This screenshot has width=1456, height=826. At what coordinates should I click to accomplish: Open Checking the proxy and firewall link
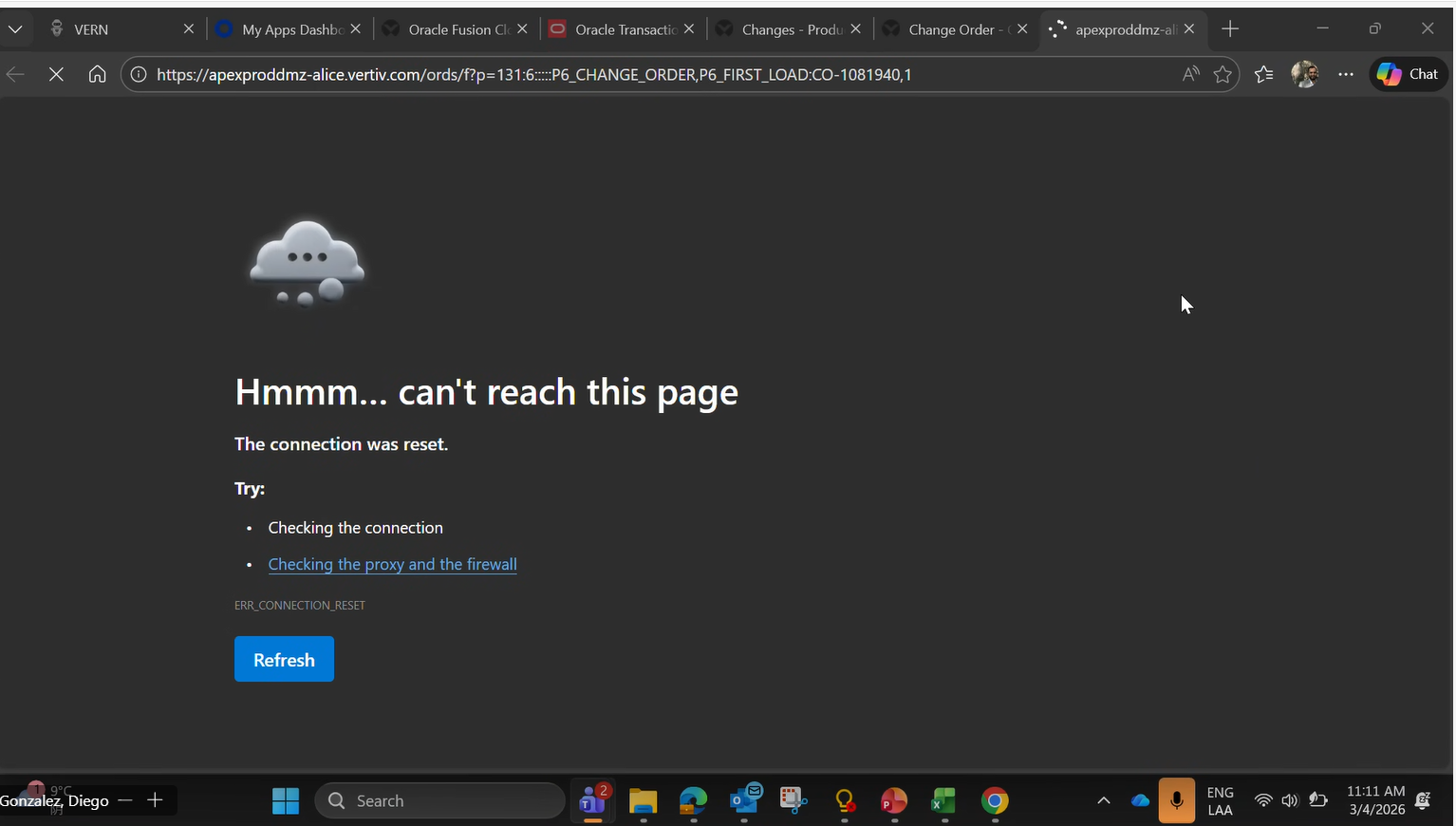tap(392, 564)
